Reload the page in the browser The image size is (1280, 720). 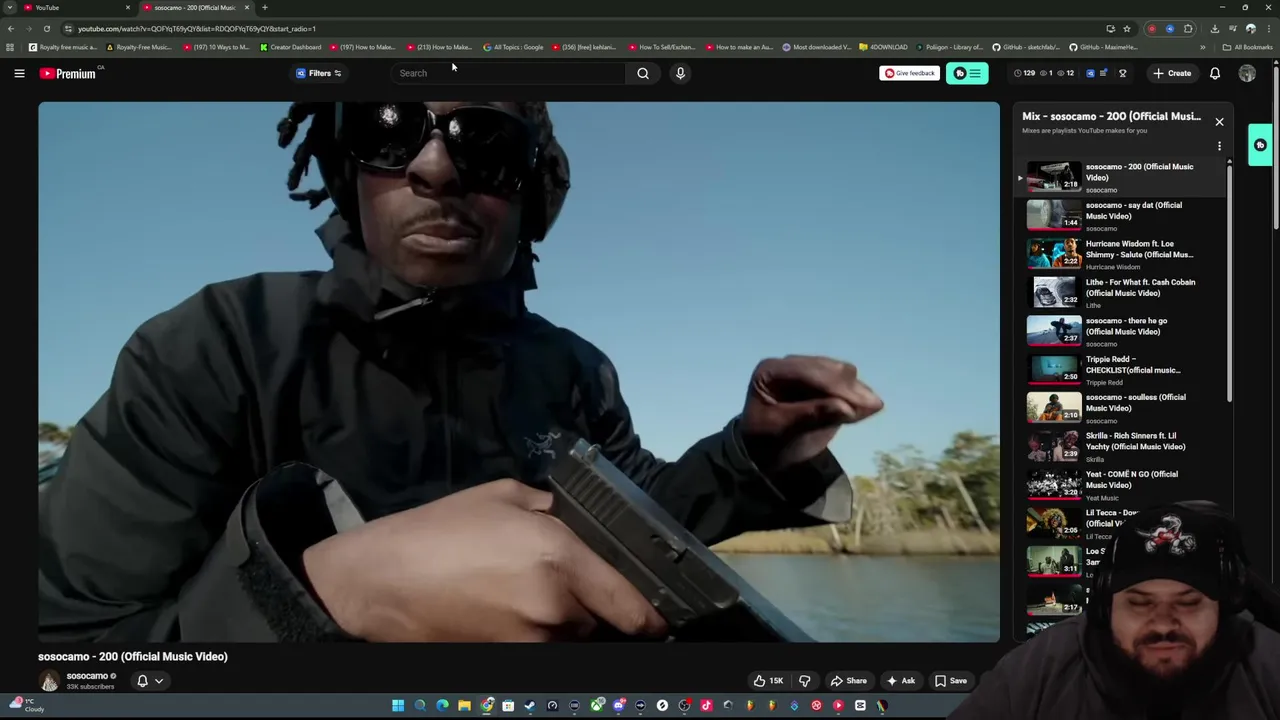46,29
